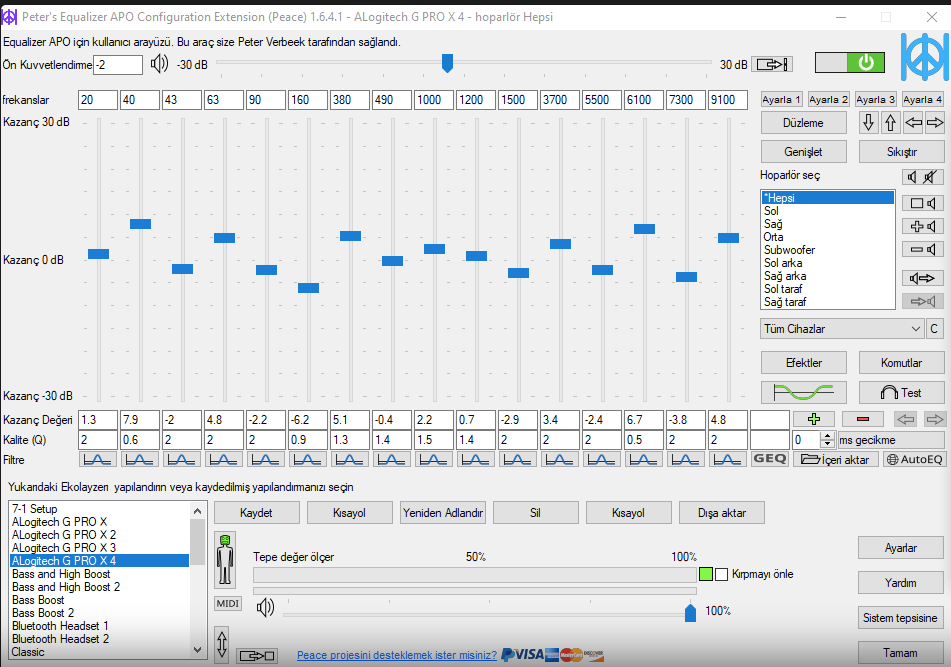Open the green frequency response graph
Screen dimensions: 951x667
point(804,392)
